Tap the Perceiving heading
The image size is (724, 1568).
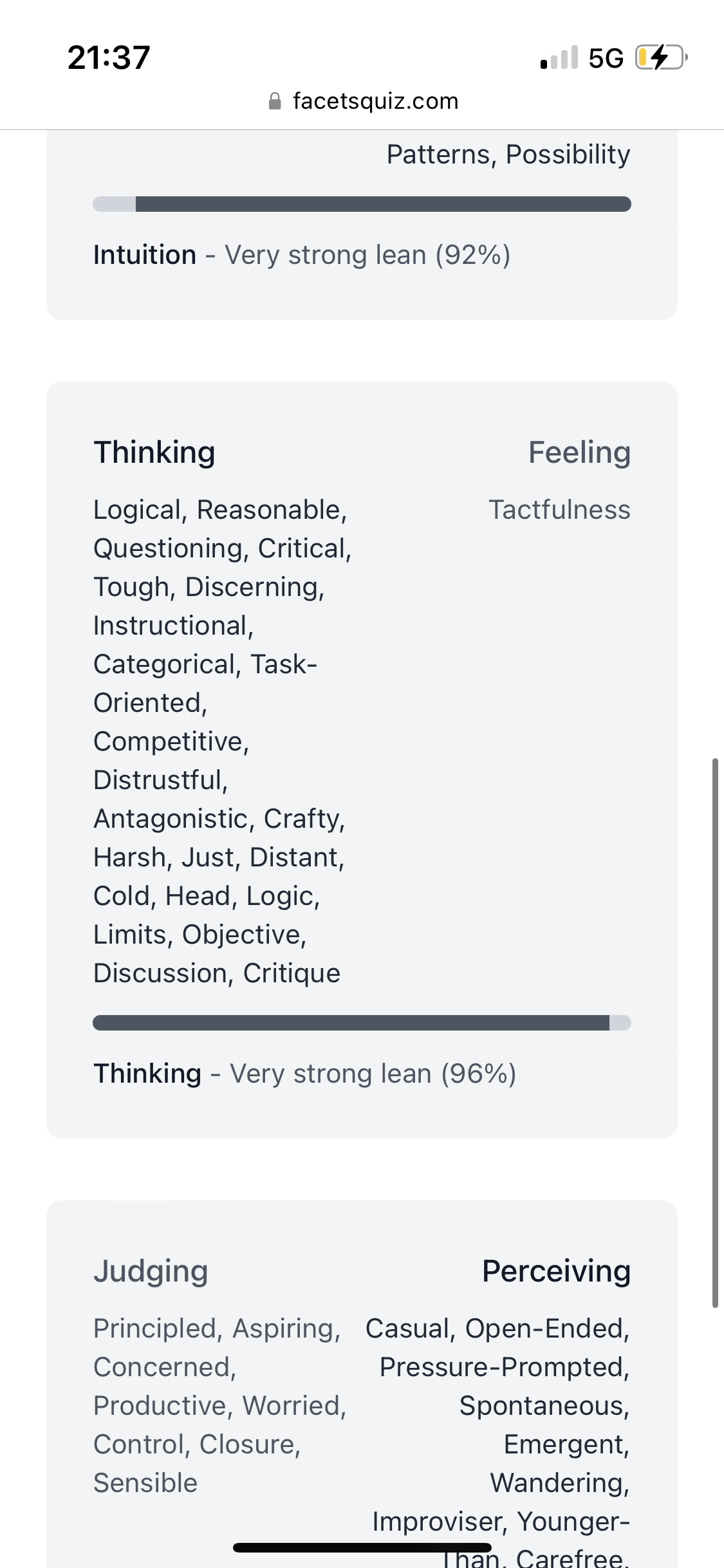pos(556,1271)
